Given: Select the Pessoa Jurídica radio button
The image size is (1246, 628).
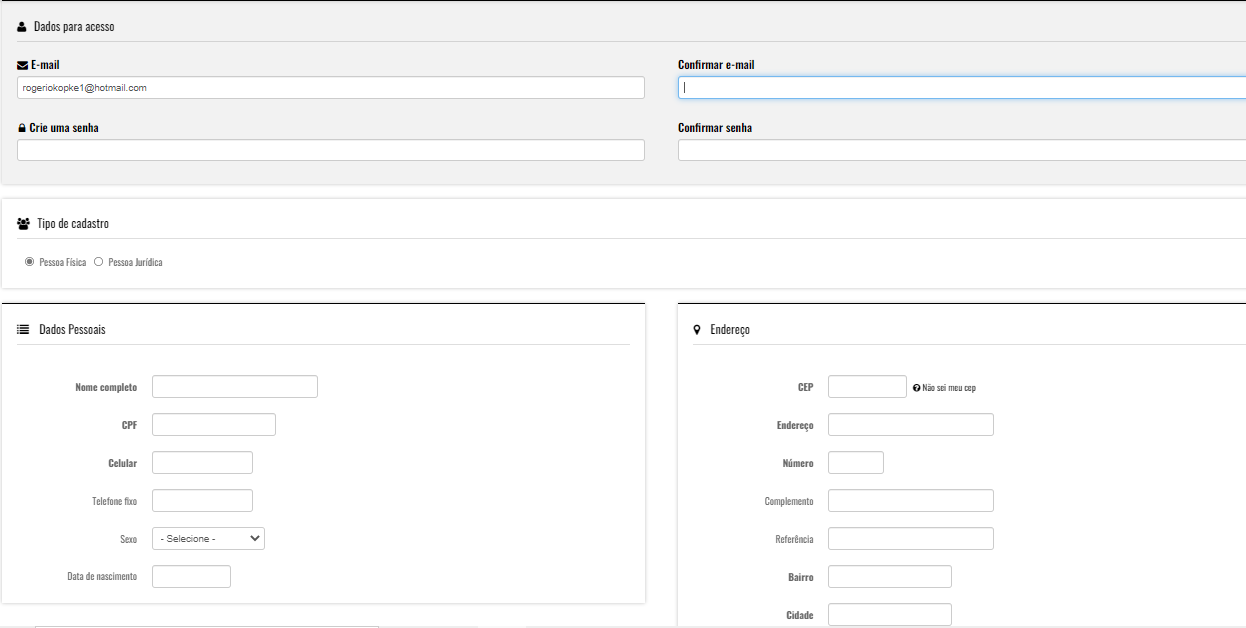Looking at the screenshot, I should 98,262.
